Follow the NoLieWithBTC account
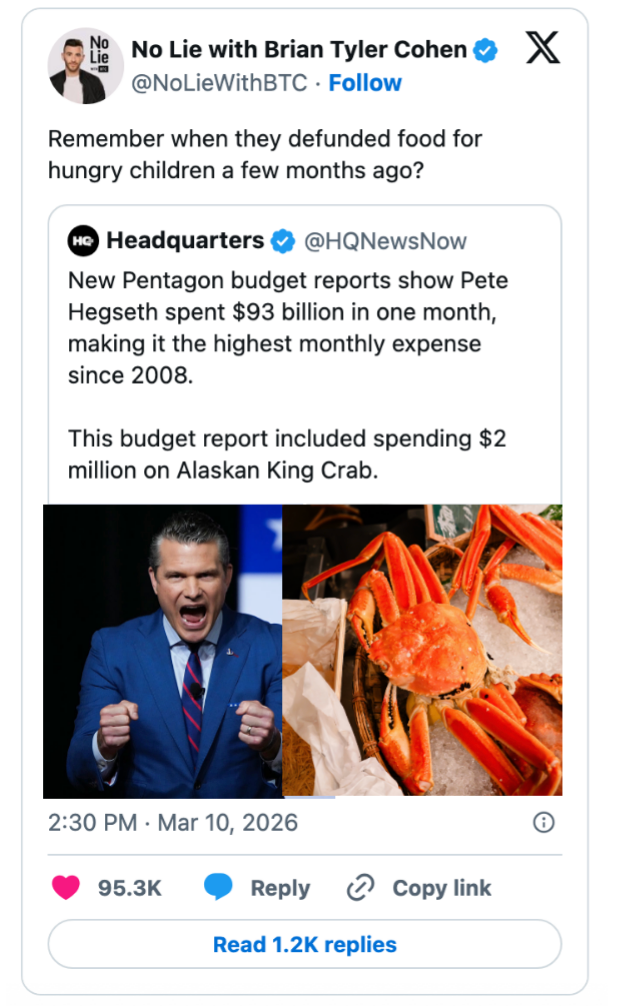The image size is (622, 1006). tap(365, 84)
